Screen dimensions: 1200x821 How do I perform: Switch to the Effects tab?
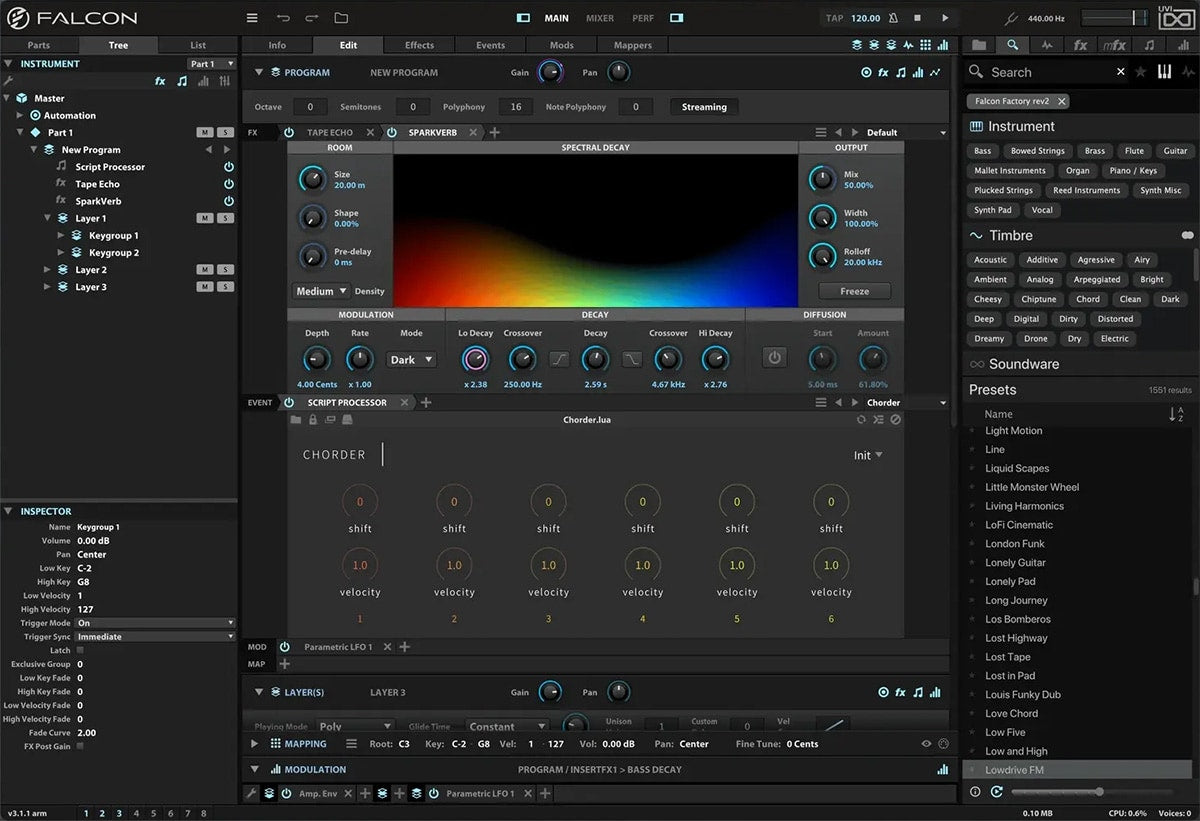(419, 45)
